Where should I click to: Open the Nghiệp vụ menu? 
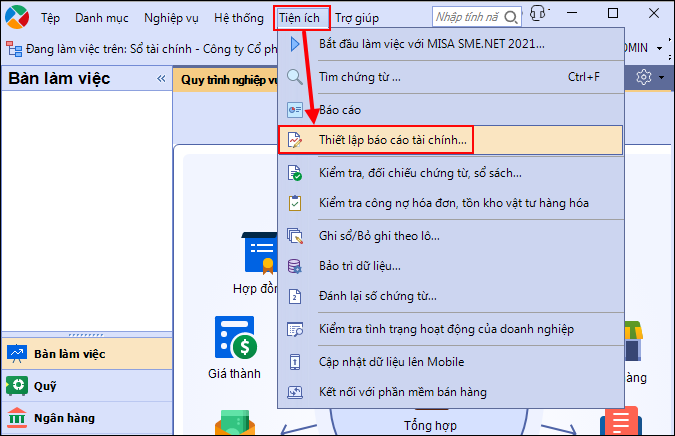click(x=171, y=18)
